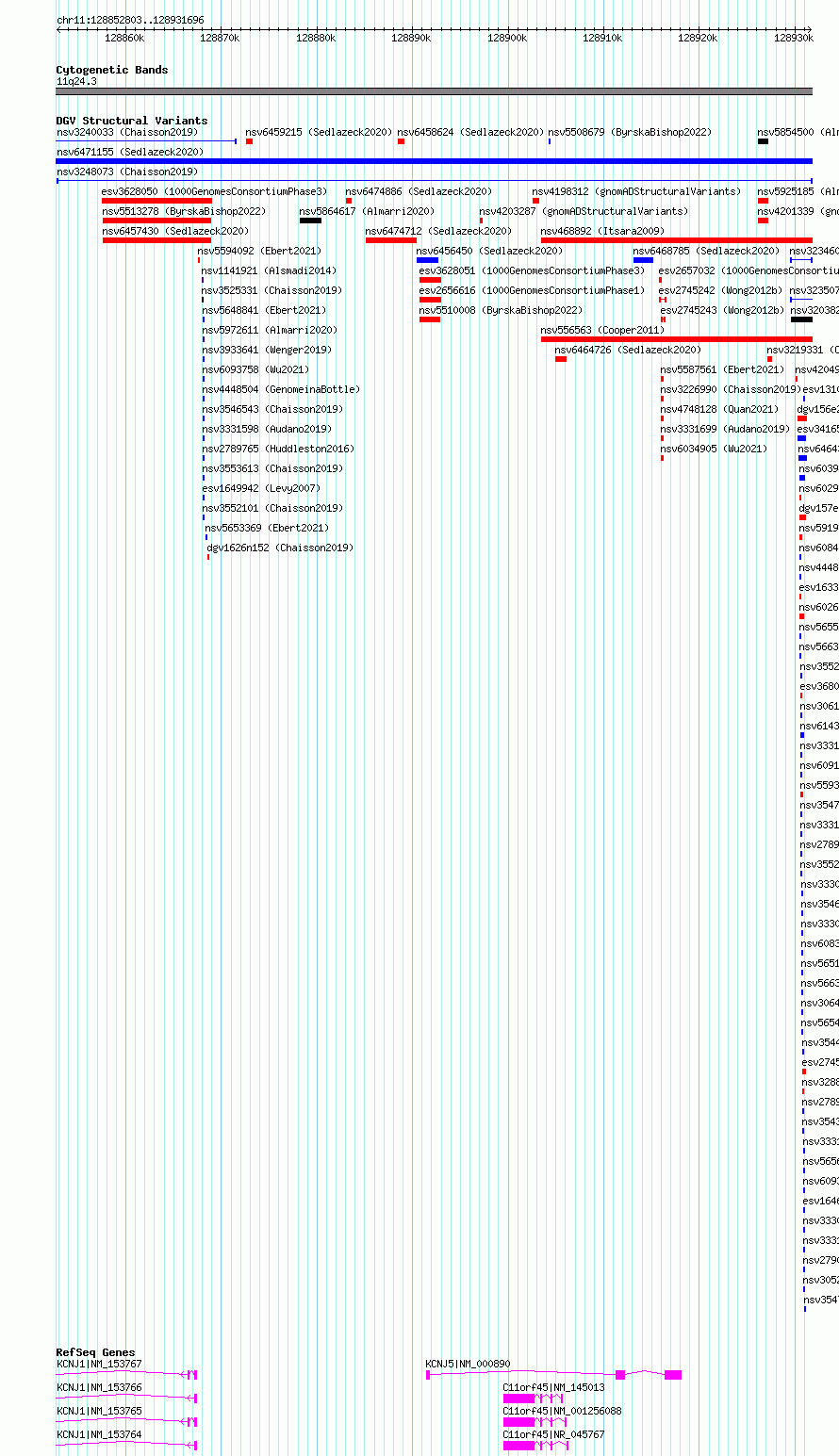The width and height of the screenshot is (839, 1456).
Task: Click the nsv5510008 (ByrskaBishop2022) label
Action: 501,310
